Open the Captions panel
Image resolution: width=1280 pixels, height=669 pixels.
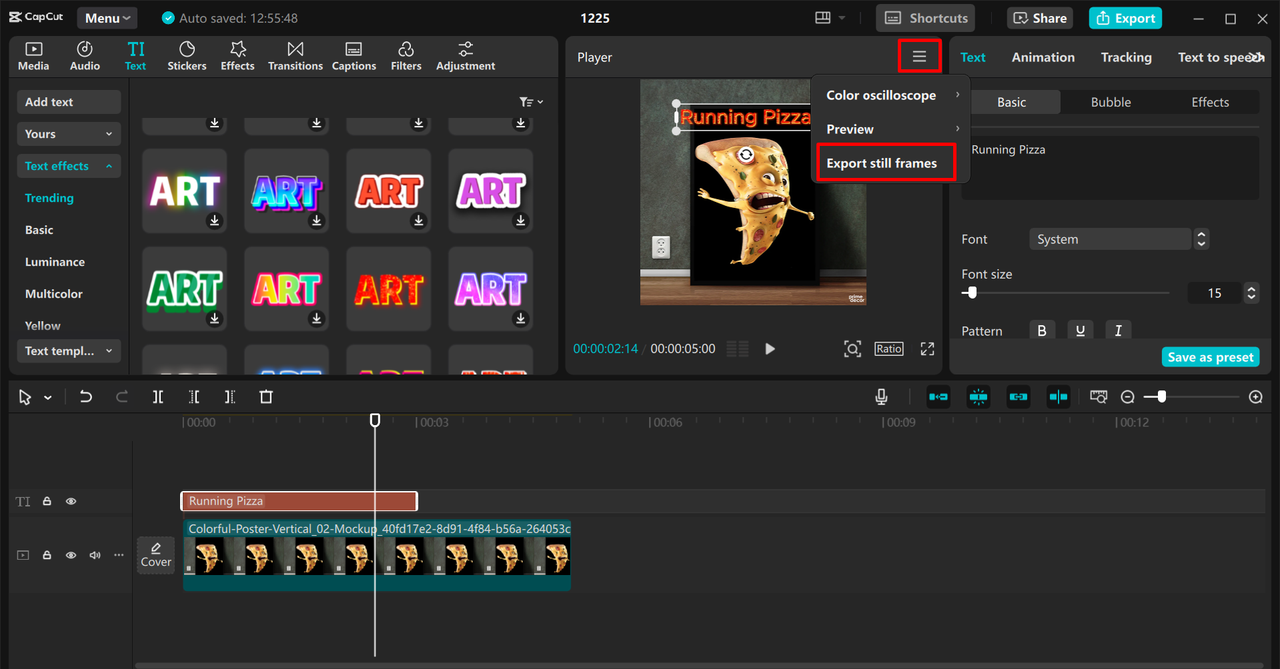pos(354,56)
